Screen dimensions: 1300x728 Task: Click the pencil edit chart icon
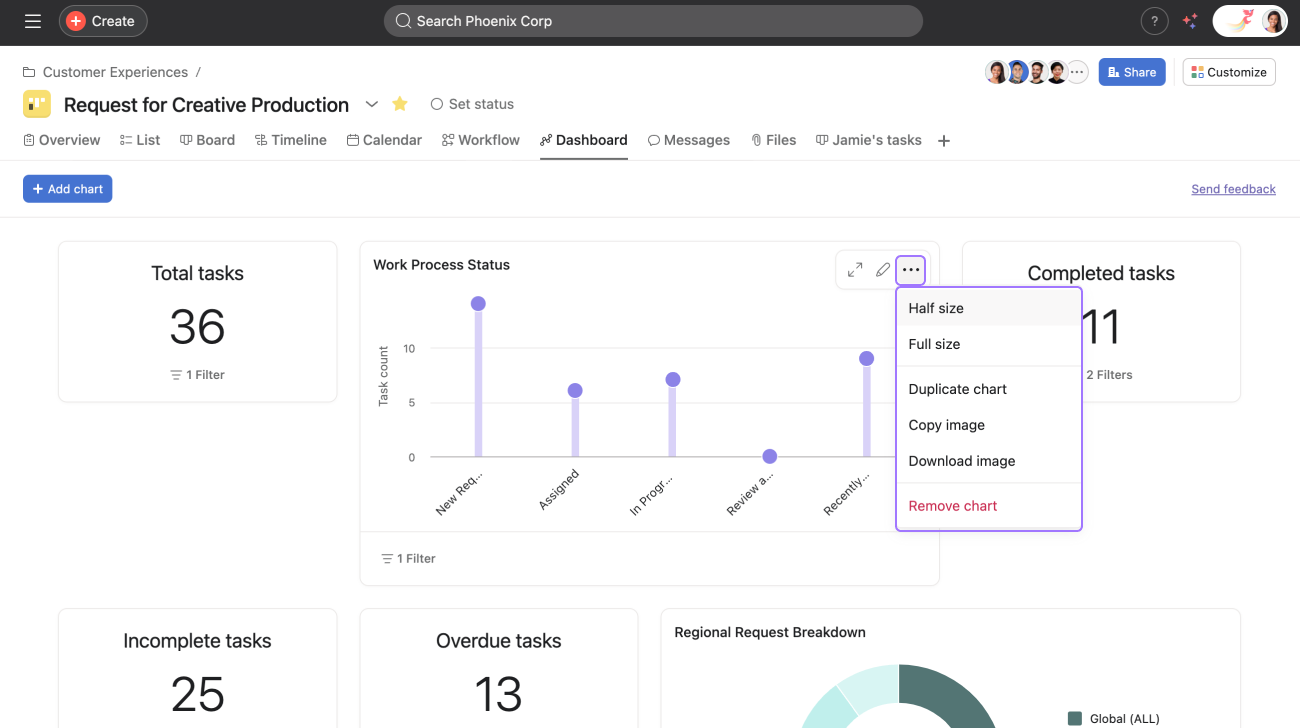(x=883, y=270)
